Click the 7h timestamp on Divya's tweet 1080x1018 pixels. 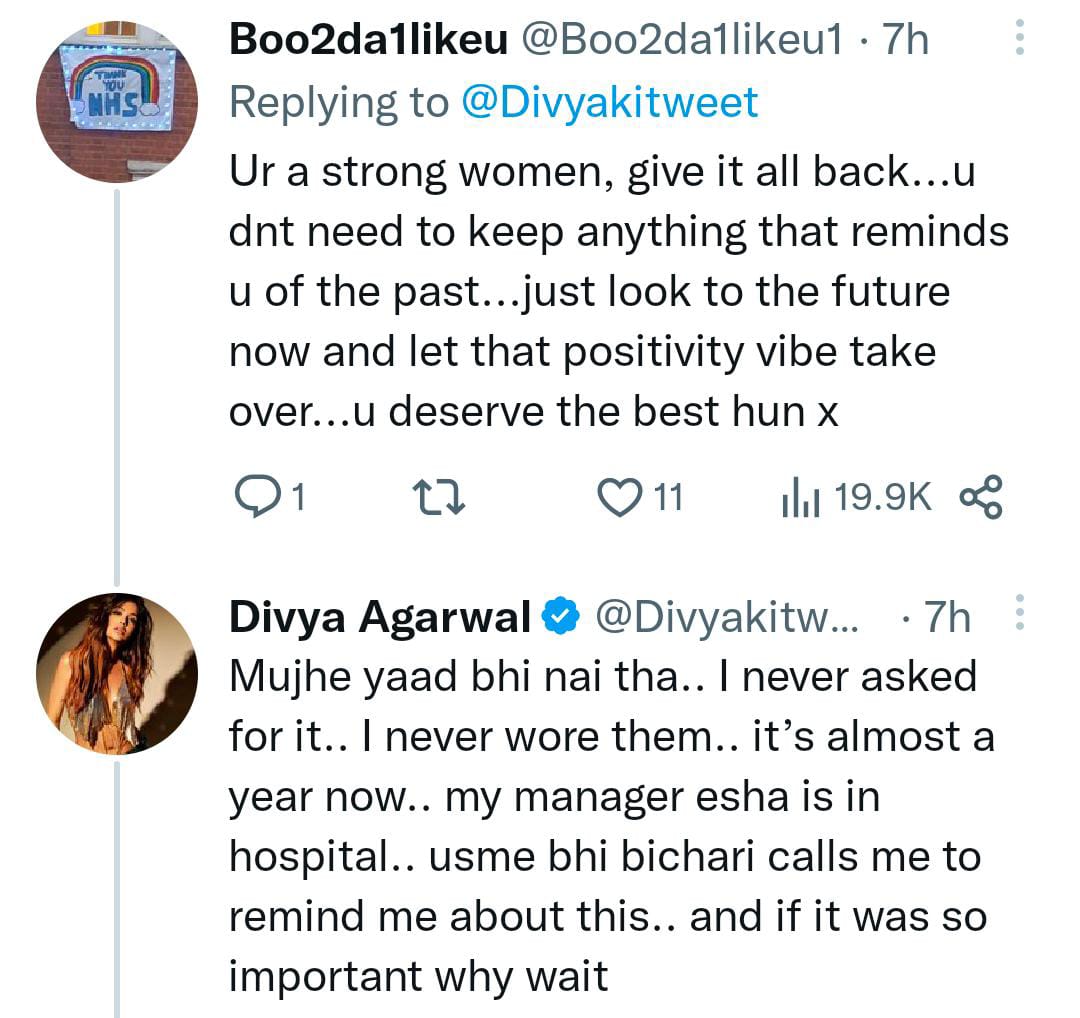click(944, 619)
